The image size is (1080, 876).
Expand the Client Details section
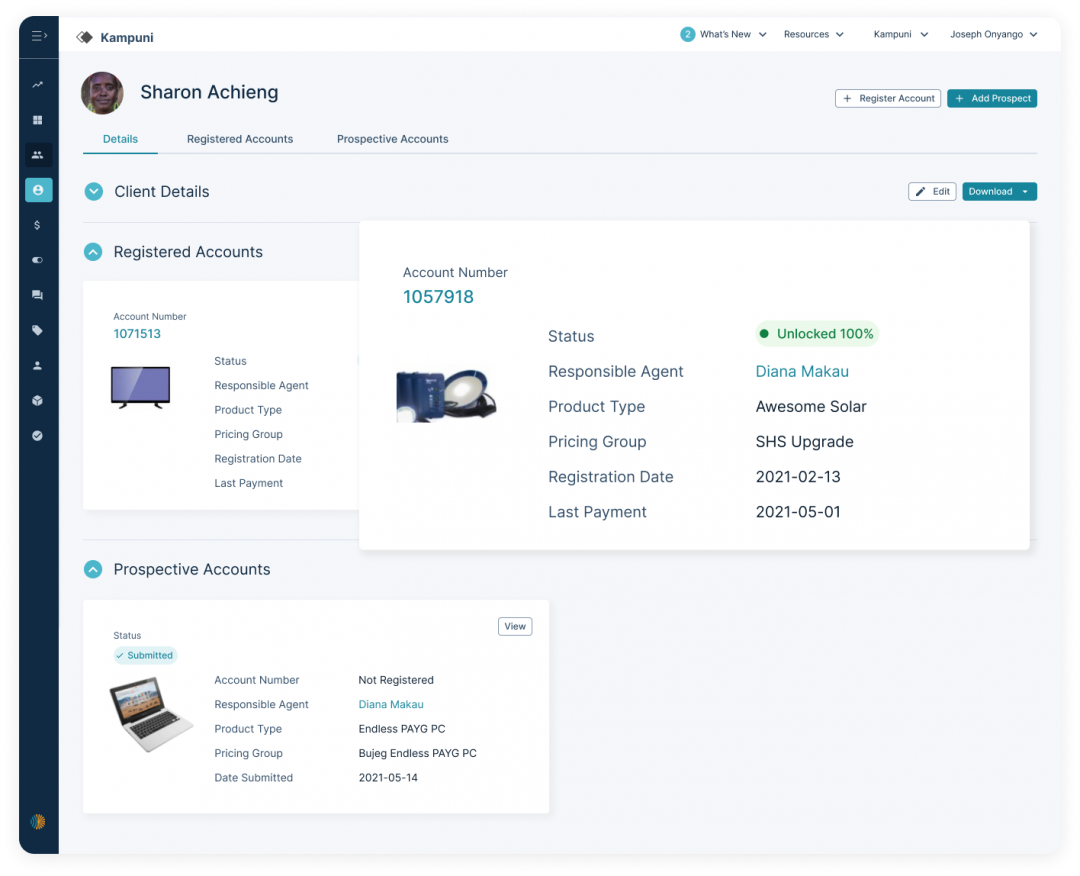coord(94,192)
